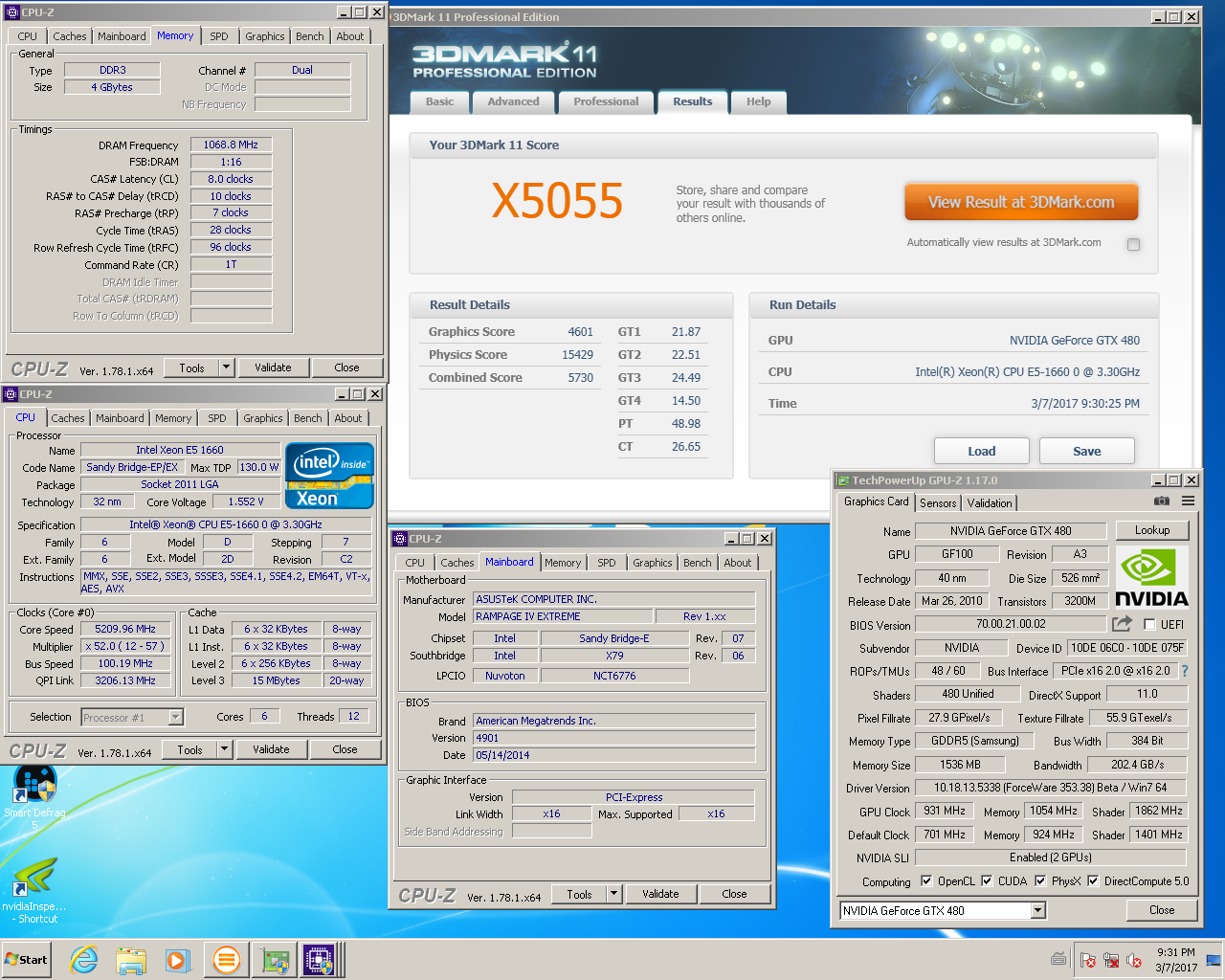Click the title bar icon of CPU-Z Mainboard window
Viewport: 1225px width, 980px height.
click(x=401, y=539)
